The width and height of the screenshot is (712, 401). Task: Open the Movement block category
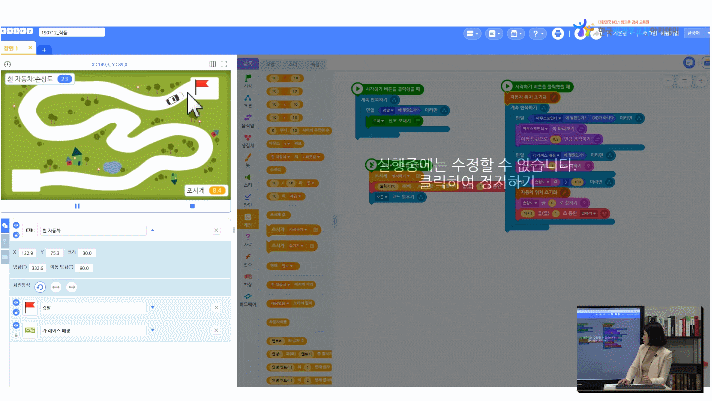click(x=248, y=121)
